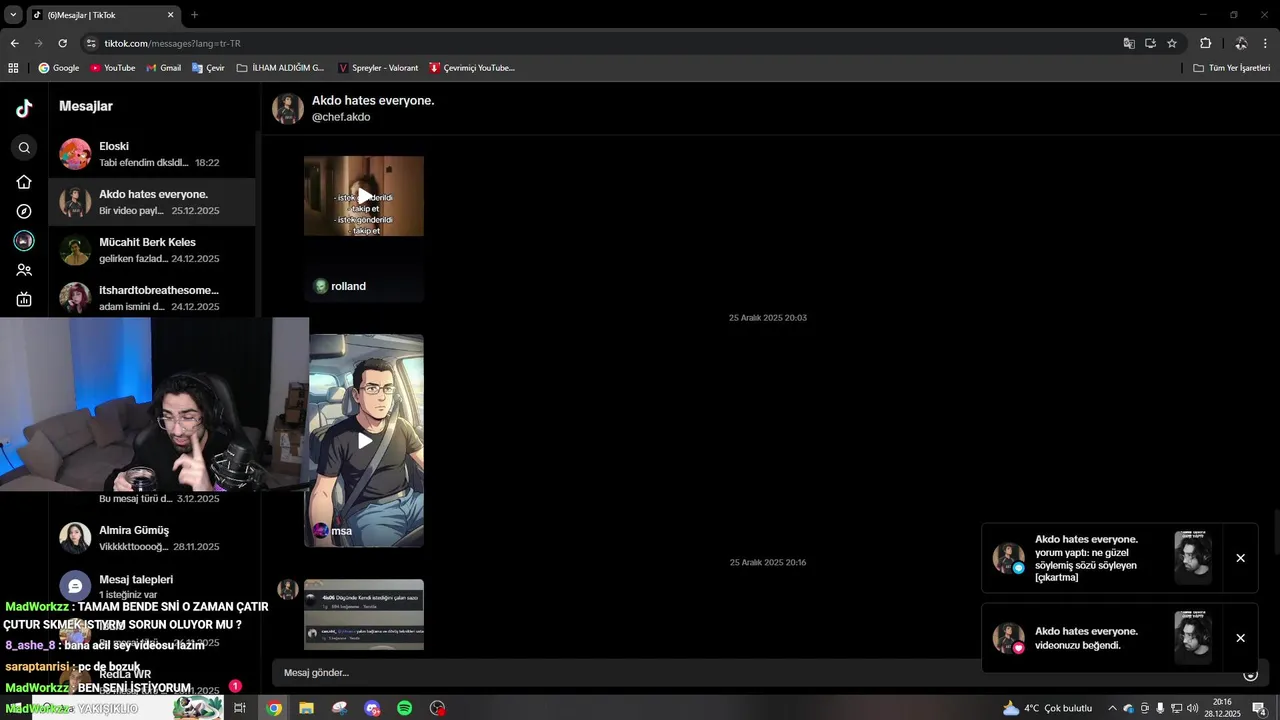Open the weather widget Çok bulutlu

point(1047,708)
